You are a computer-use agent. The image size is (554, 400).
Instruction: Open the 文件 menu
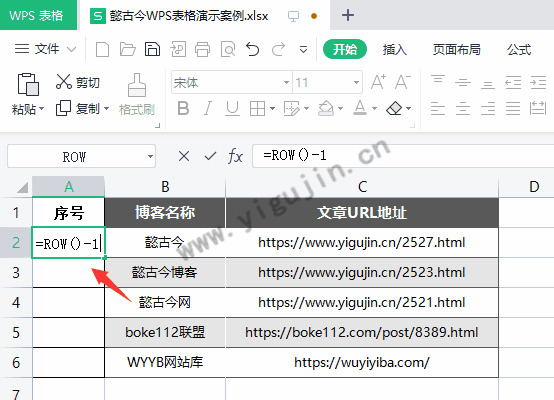click(x=46, y=49)
